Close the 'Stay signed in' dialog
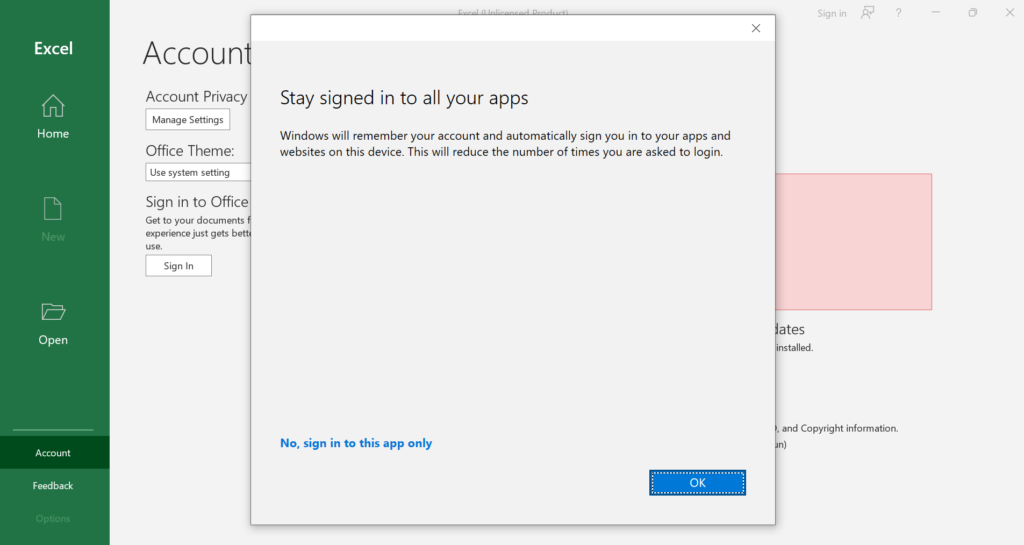This screenshot has width=1024, height=545. pos(756,28)
